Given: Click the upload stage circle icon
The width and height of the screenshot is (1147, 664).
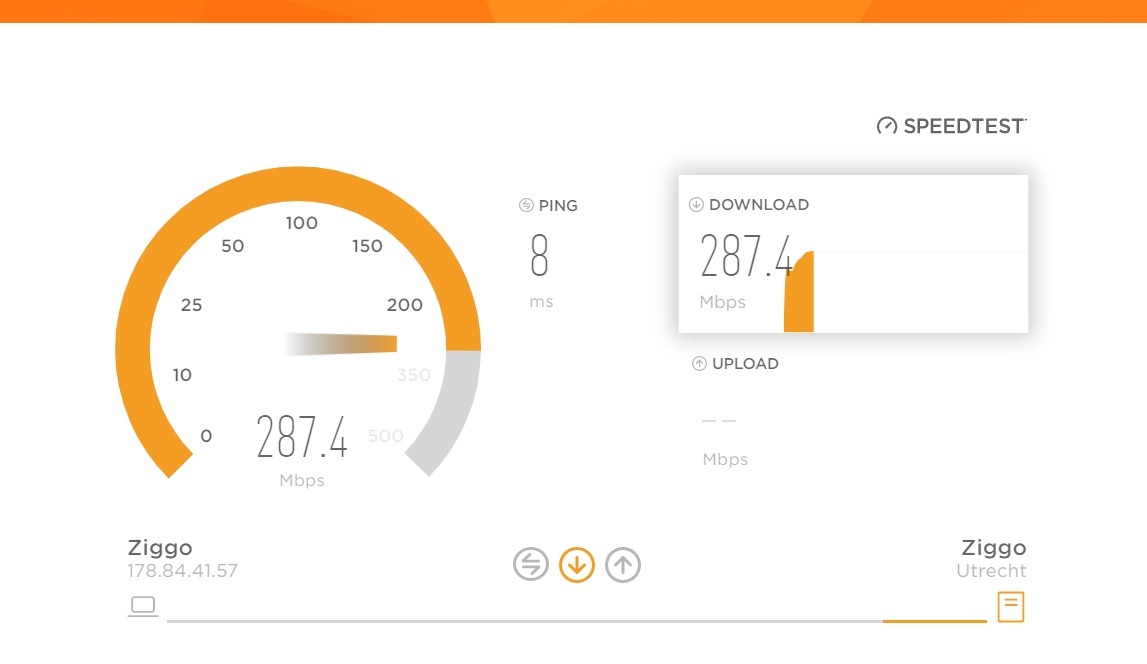Looking at the screenshot, I should tap(623, 565).
